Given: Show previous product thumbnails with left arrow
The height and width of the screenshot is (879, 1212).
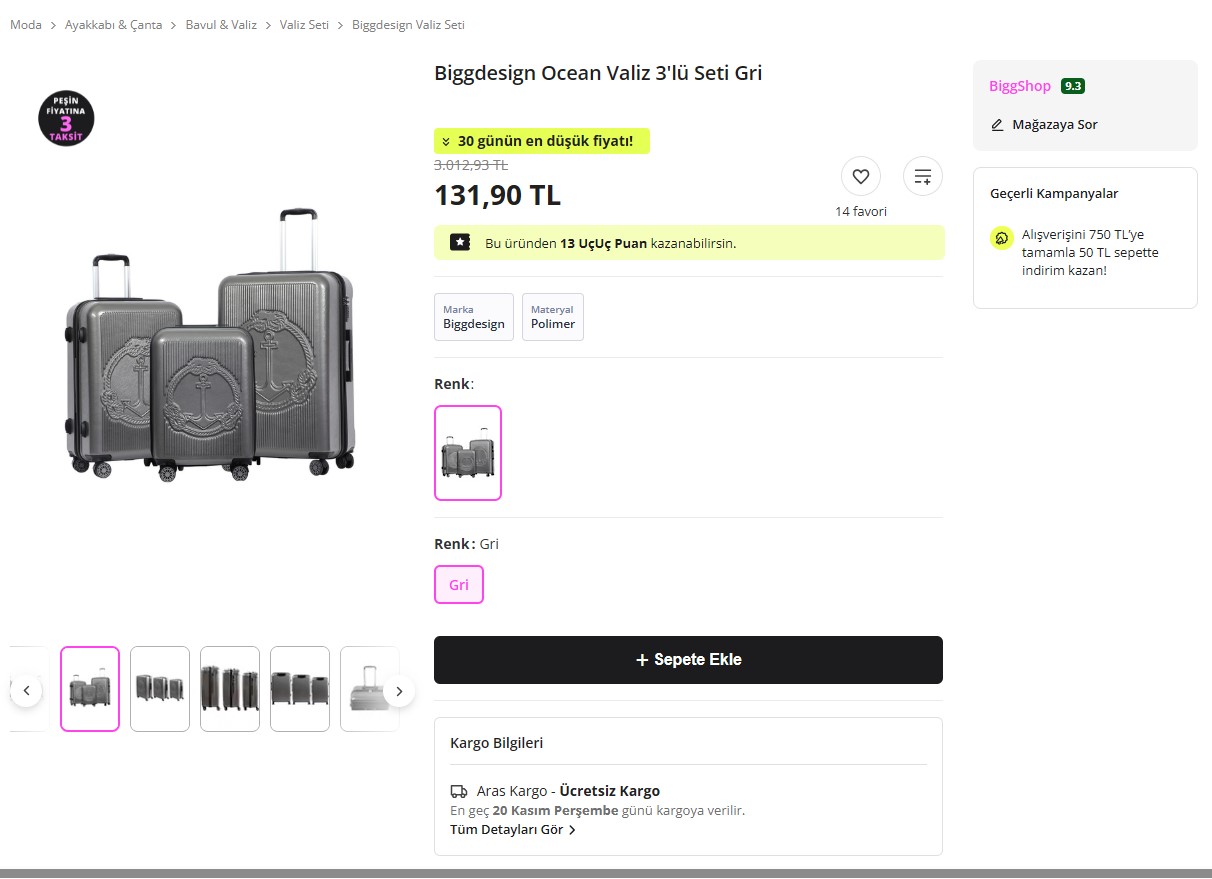Looking at the screenshot, I should click(x=26, y=690).
